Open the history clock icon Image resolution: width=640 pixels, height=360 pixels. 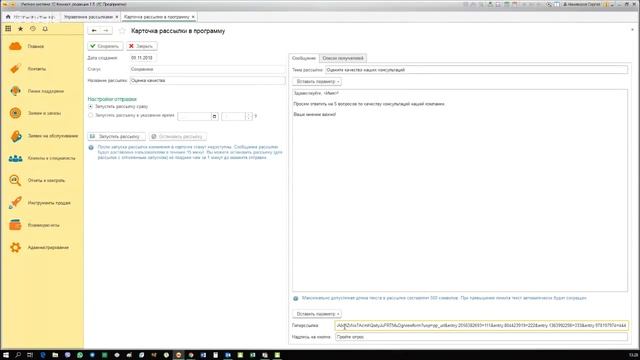pyautogui.click(x=33, y=29)
